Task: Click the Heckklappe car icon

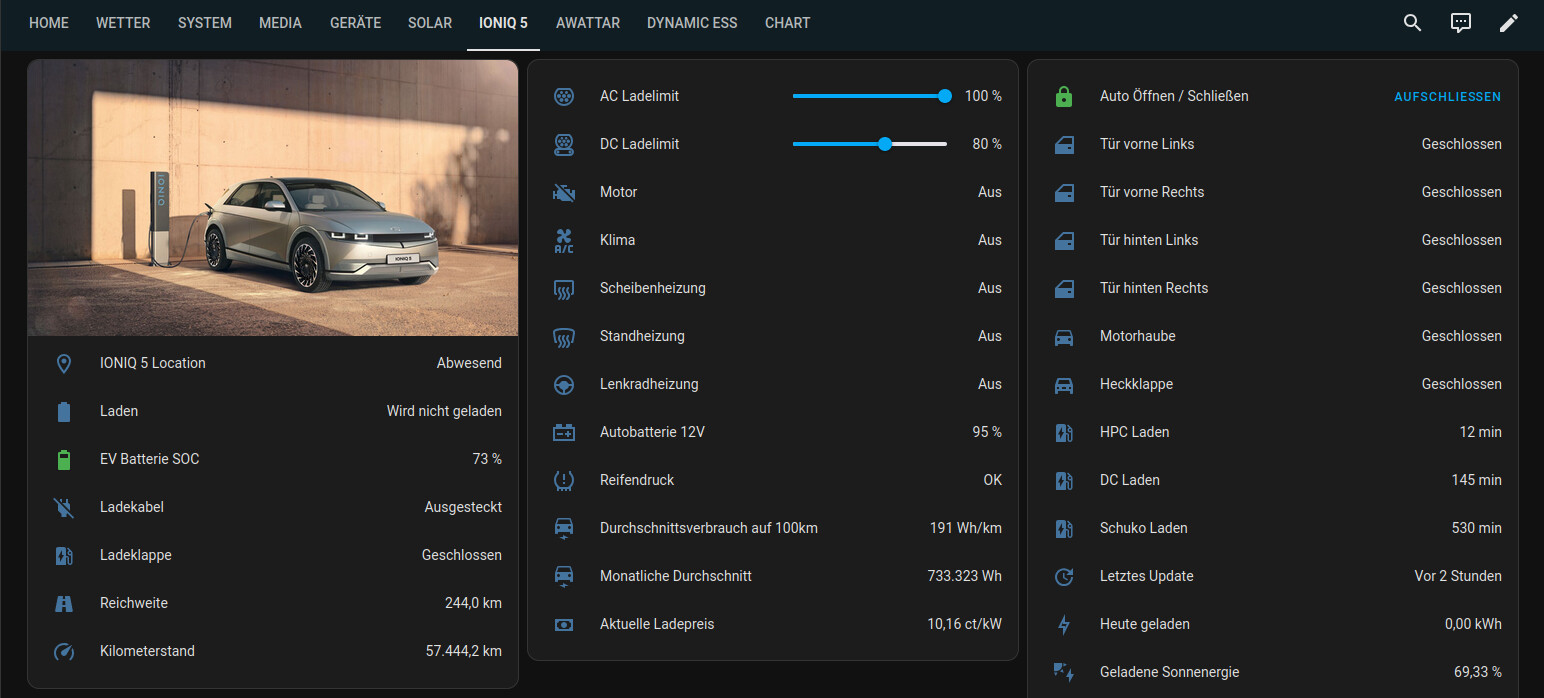Action: [x=1064, y=385]
